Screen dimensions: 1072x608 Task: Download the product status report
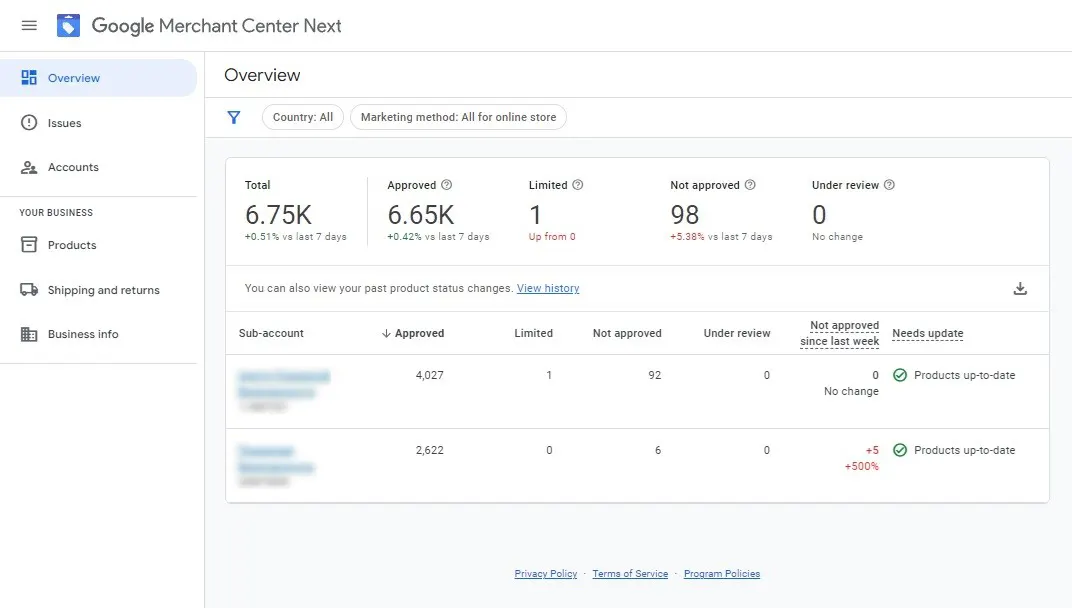pos(1020,289)
